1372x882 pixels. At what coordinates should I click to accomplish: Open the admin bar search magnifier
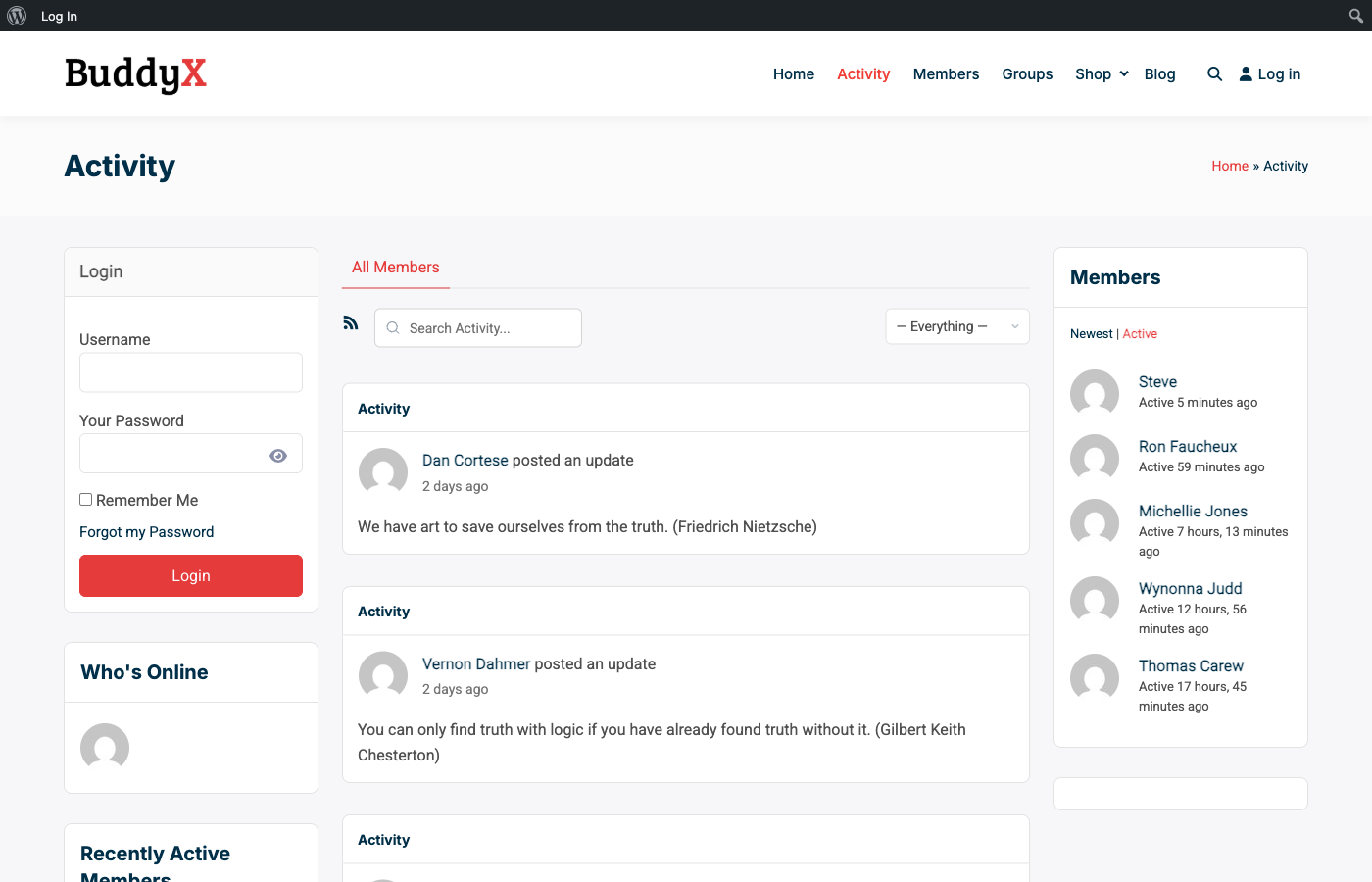[1356, 16]
